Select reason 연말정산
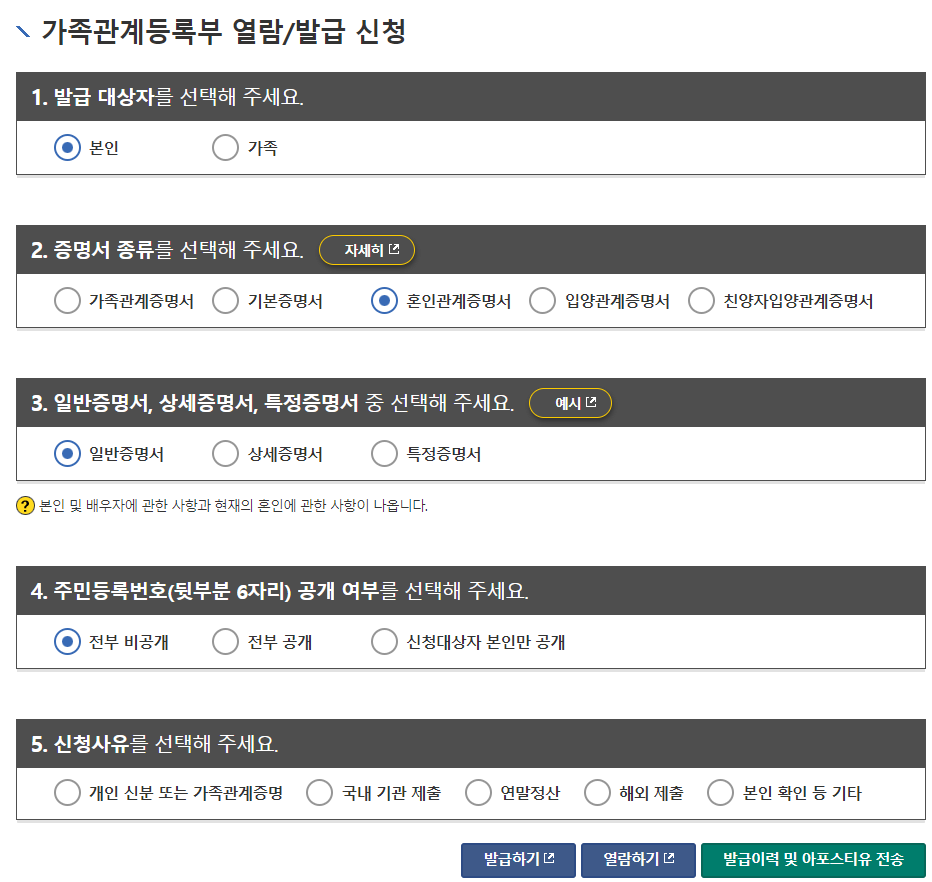The width and height of the screenshot is (932, 882). tap(478, 793)
